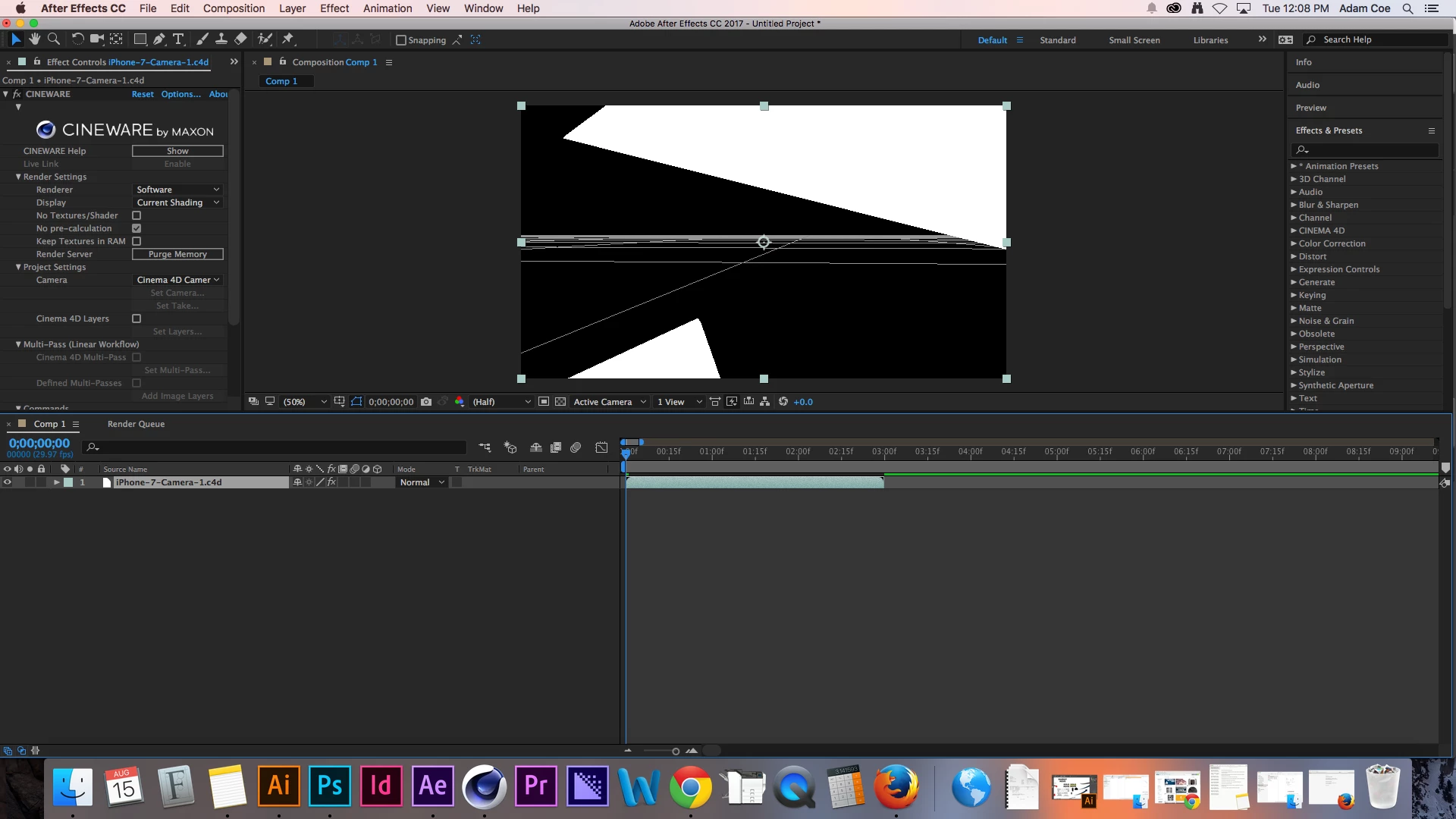Select the Rotation tool
The image size is (1456, 819).
pos(77,39)
